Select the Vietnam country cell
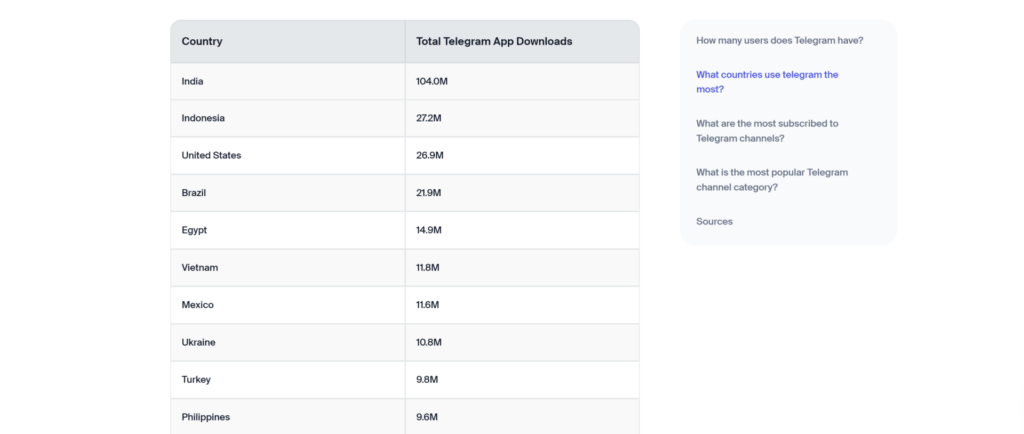The image size is (1024, 434). point(287,268)
